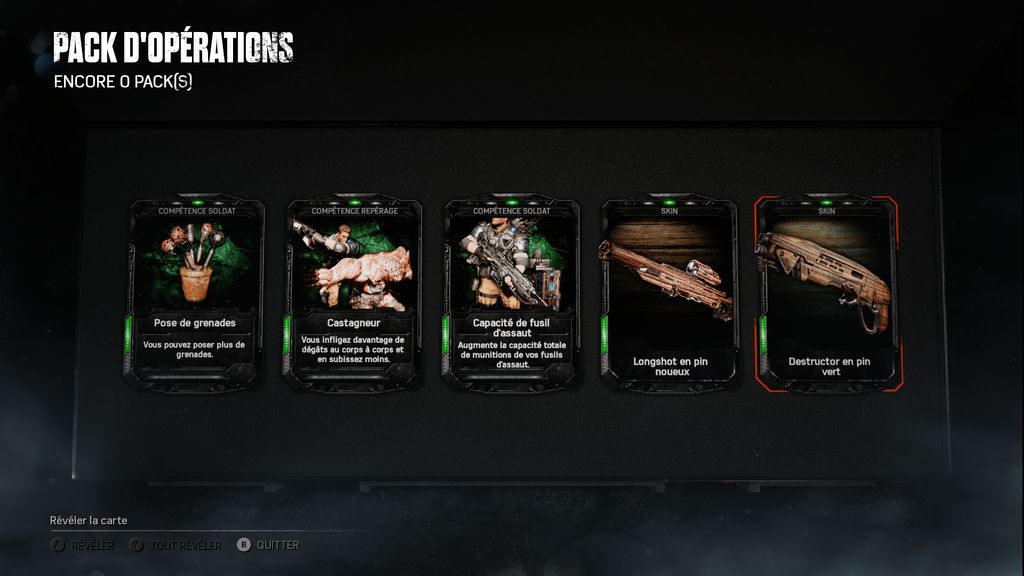Click the Skin header on Longshot card

tap(669, 211)
